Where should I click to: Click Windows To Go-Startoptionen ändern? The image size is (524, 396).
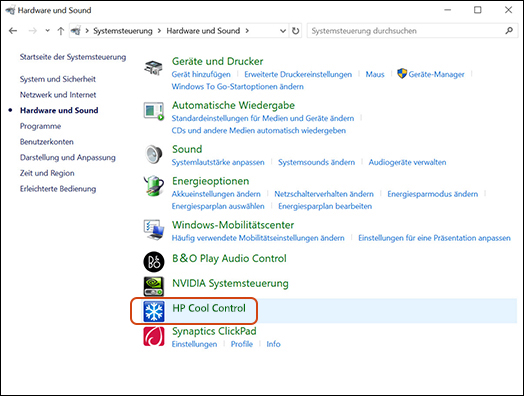click(238, 87)
